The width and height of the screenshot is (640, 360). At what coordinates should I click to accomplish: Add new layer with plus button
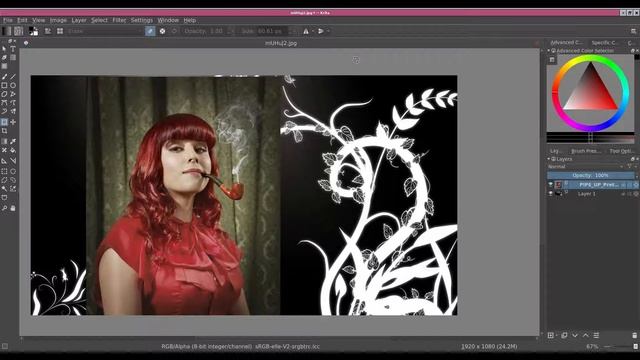(551, 336)
